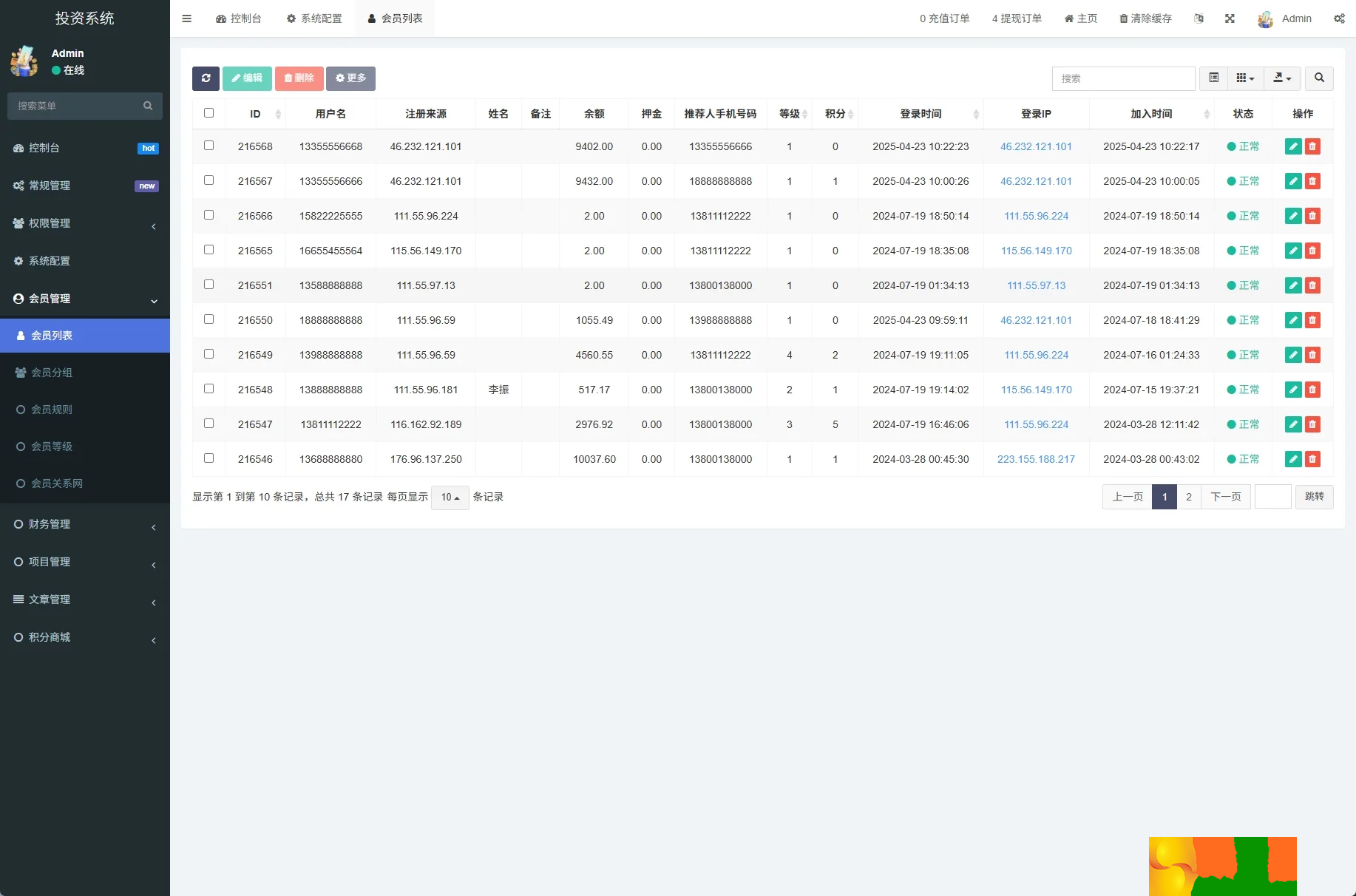Viewport: 1356px width, 896px height.
Task: Click the gears settings icon in top right
Action: [1339, 18]
